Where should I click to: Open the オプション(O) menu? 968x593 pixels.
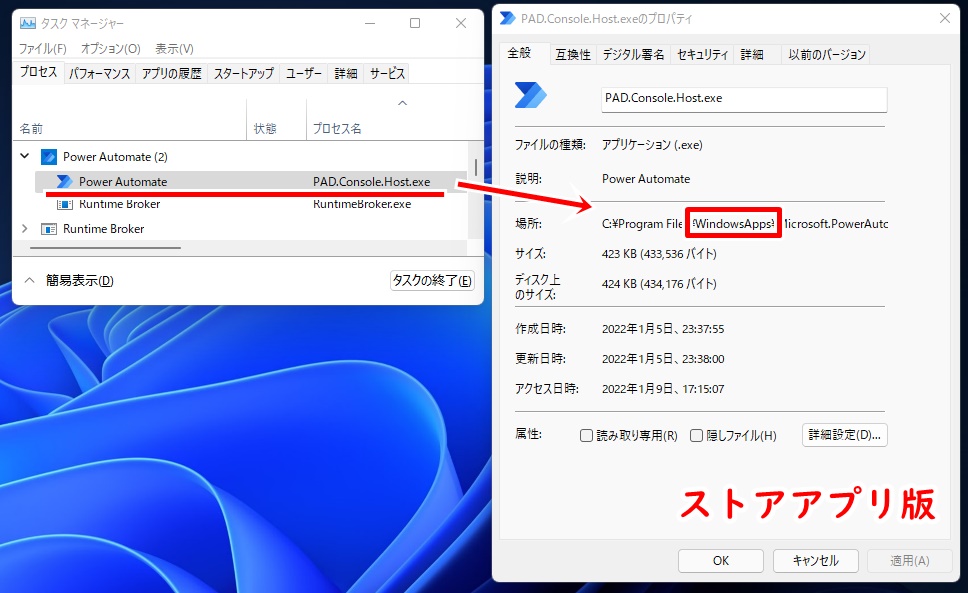point(111,49)
